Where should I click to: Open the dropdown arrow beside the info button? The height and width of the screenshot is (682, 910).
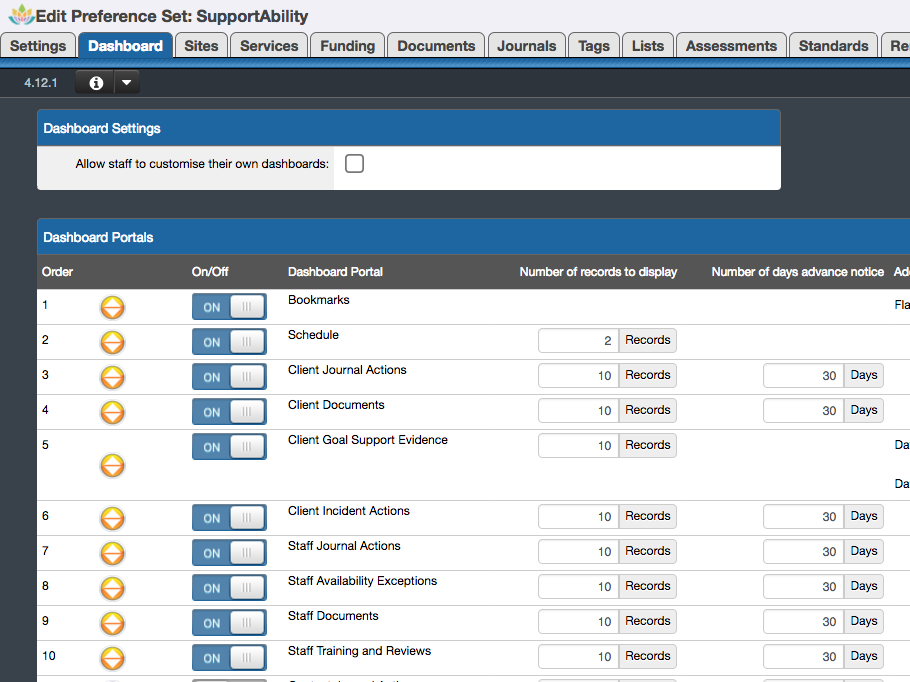click(126, 83)
